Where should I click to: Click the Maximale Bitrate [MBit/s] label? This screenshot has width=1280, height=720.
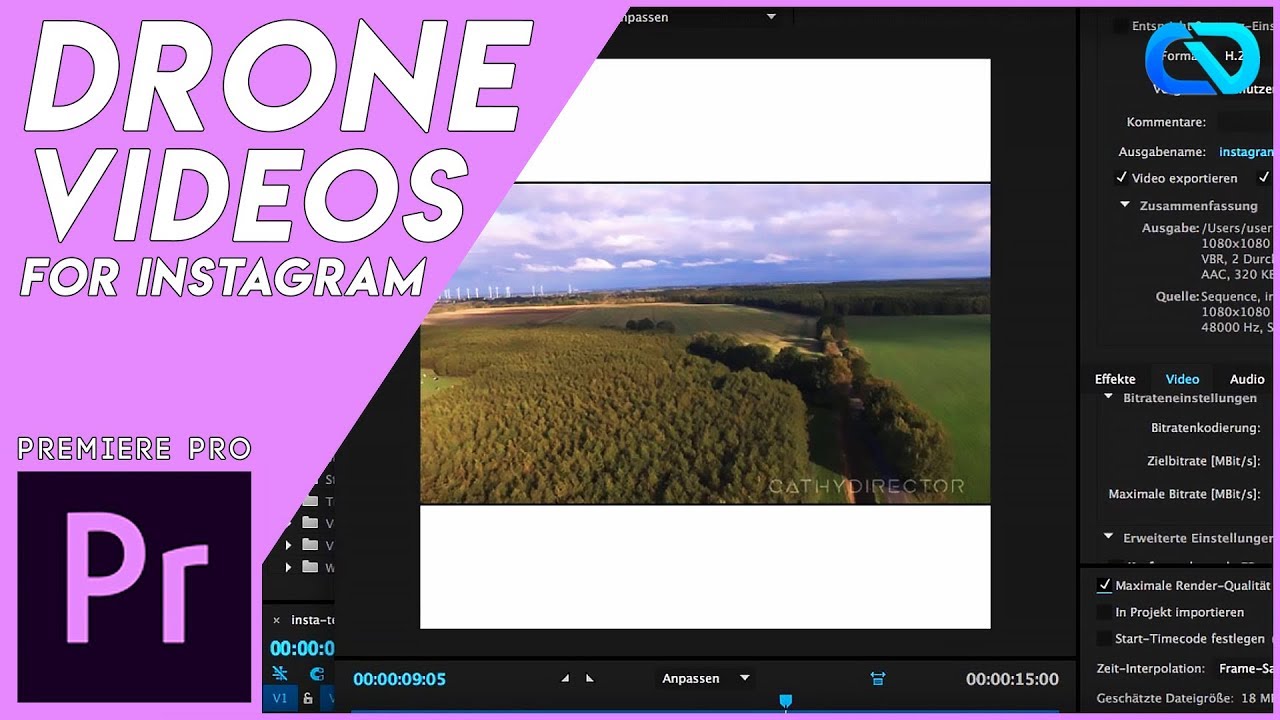point(1184,494)
